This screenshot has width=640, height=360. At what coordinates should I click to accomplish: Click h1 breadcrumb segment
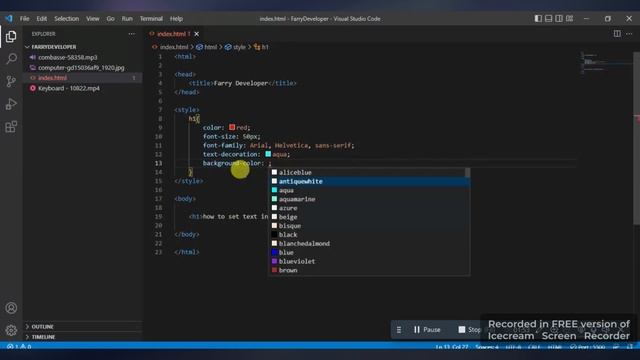coord(261,47)
